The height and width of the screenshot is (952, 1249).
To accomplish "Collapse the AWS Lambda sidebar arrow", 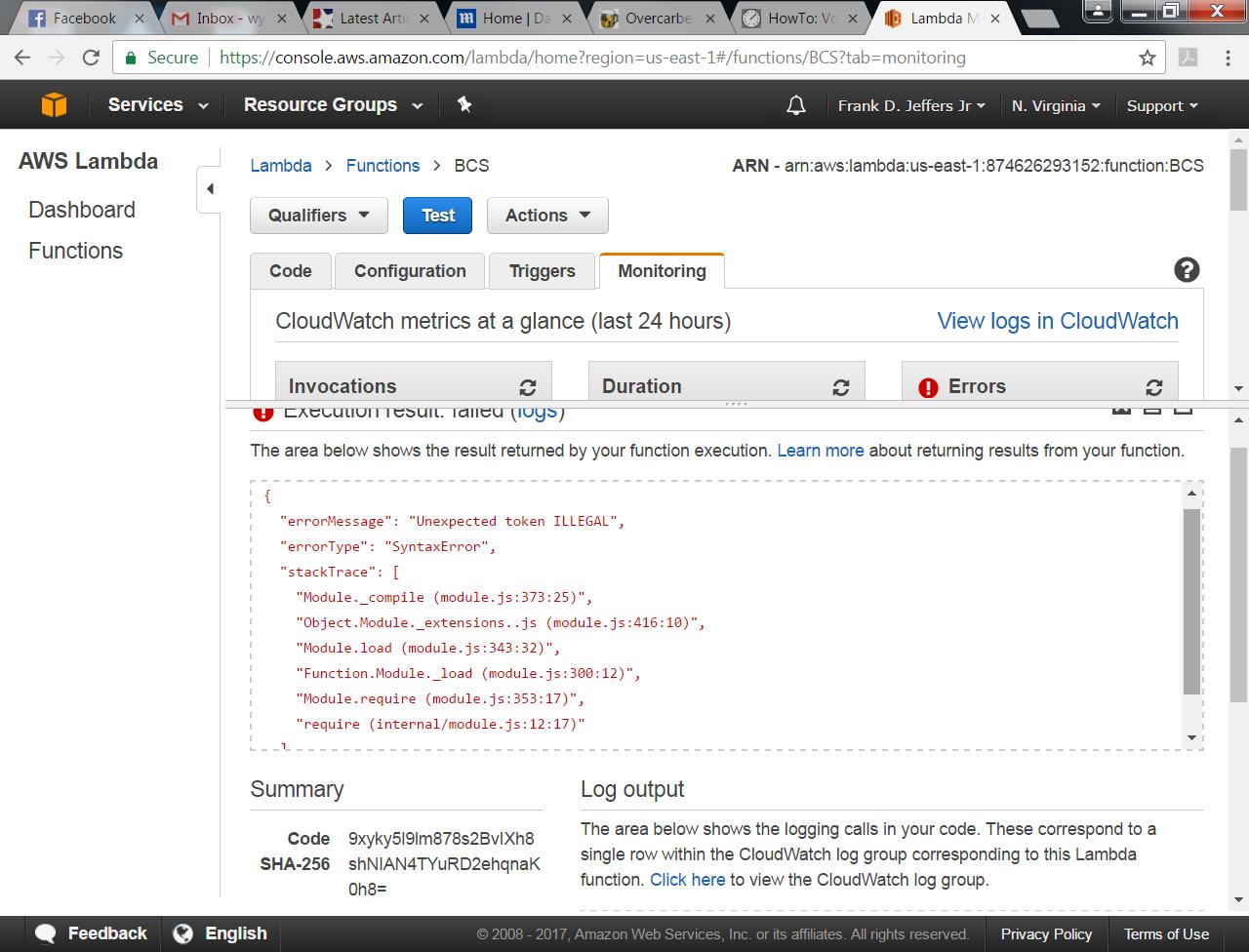I will [x=210, y=189].
